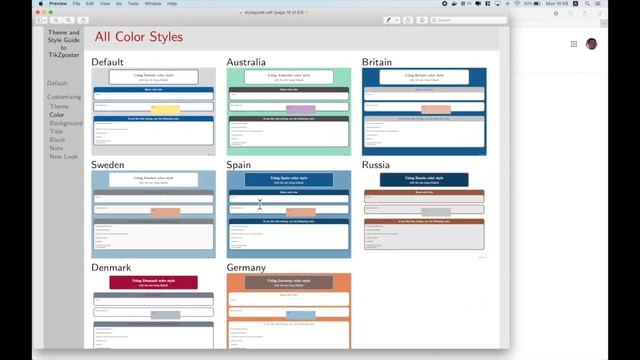Click the Denmark color style poster thumbnail
Viewport: 640px width, 360px height.
click(x=153, y=311)
